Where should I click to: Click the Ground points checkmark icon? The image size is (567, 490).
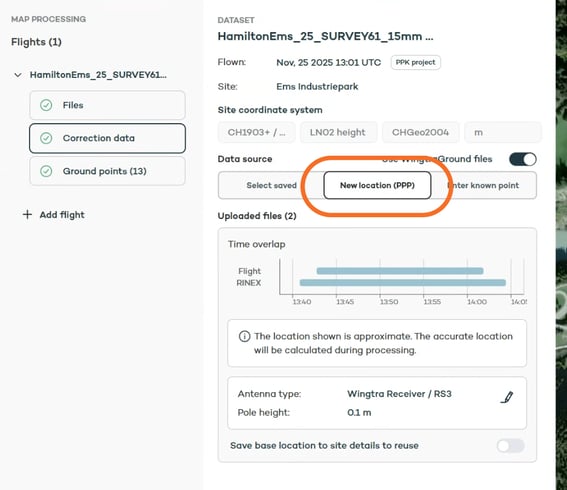pos(46,171)
